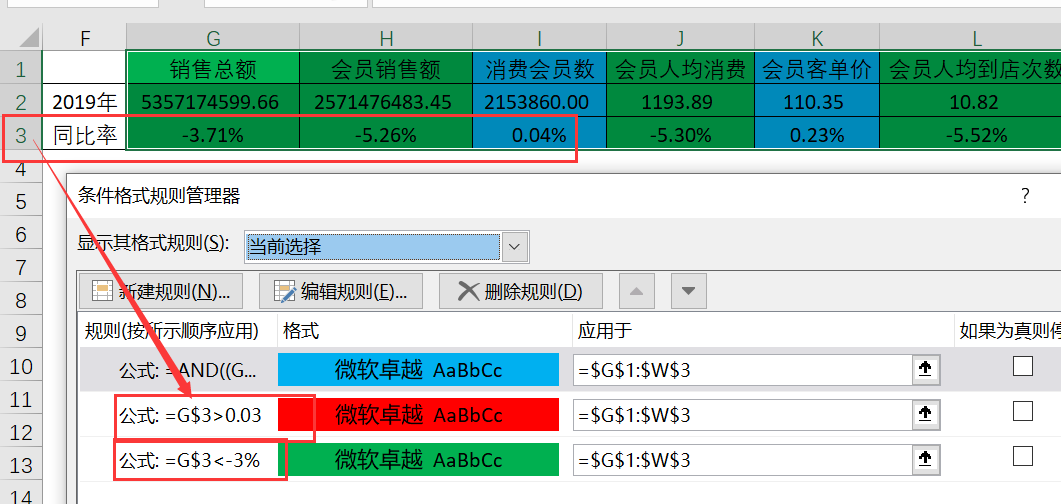
Task: Click cell -3.71%
Action: 212,135
